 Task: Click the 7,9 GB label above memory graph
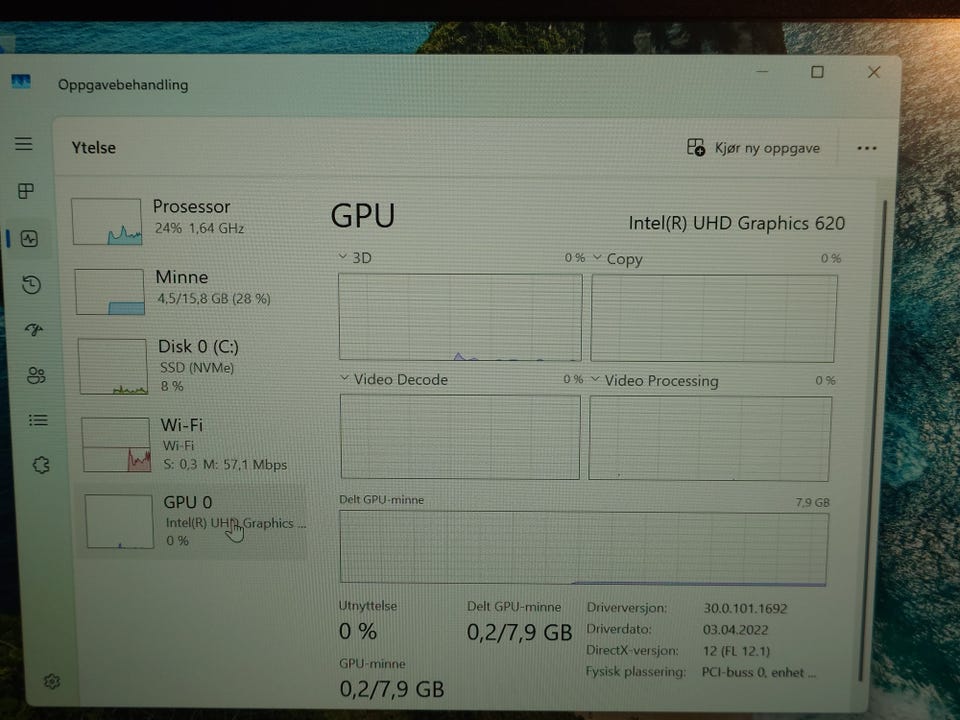[812, 502]
